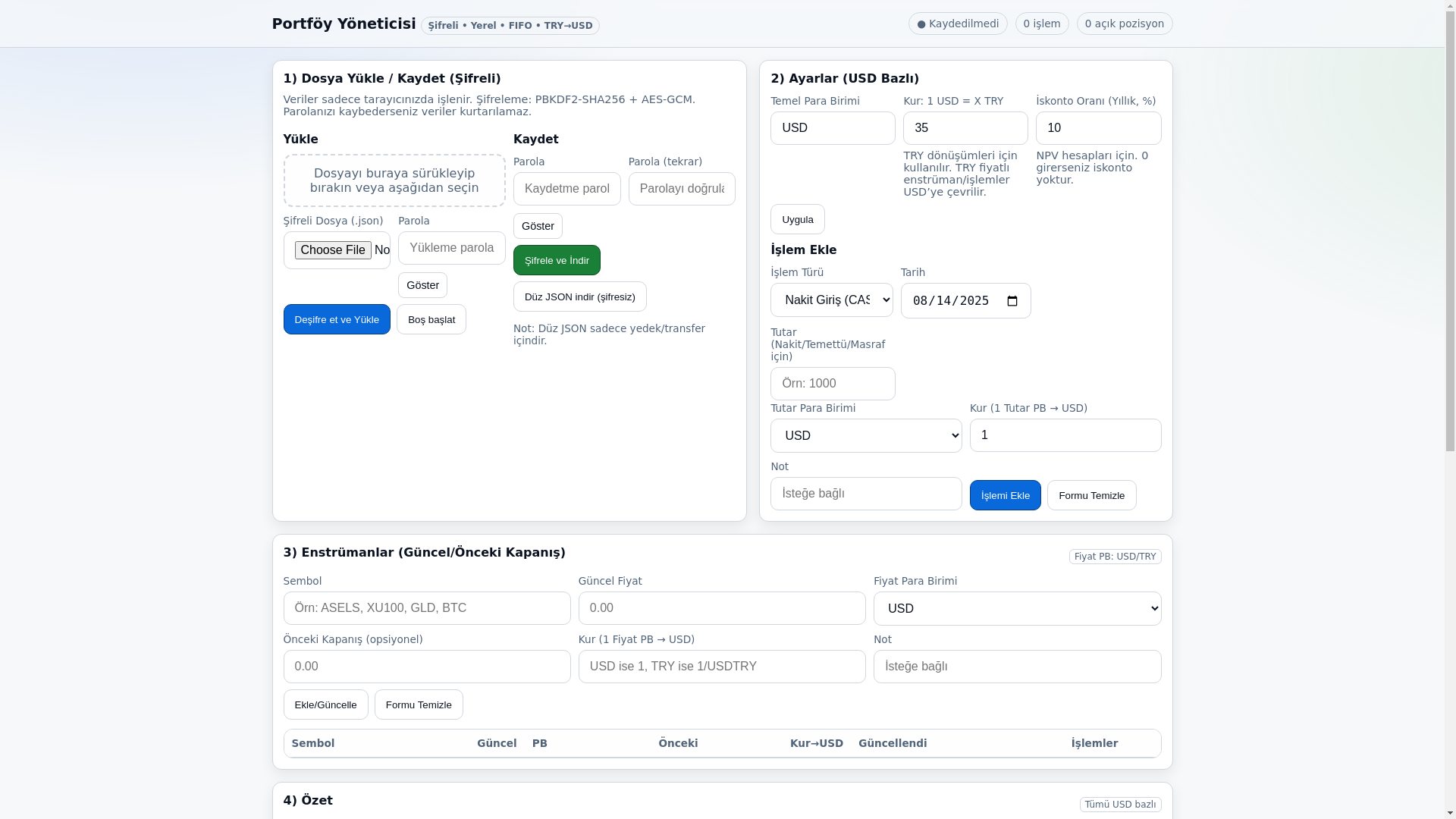
Task: Clear instrument form with Formu Temizle
Action: tap(419, 704)
